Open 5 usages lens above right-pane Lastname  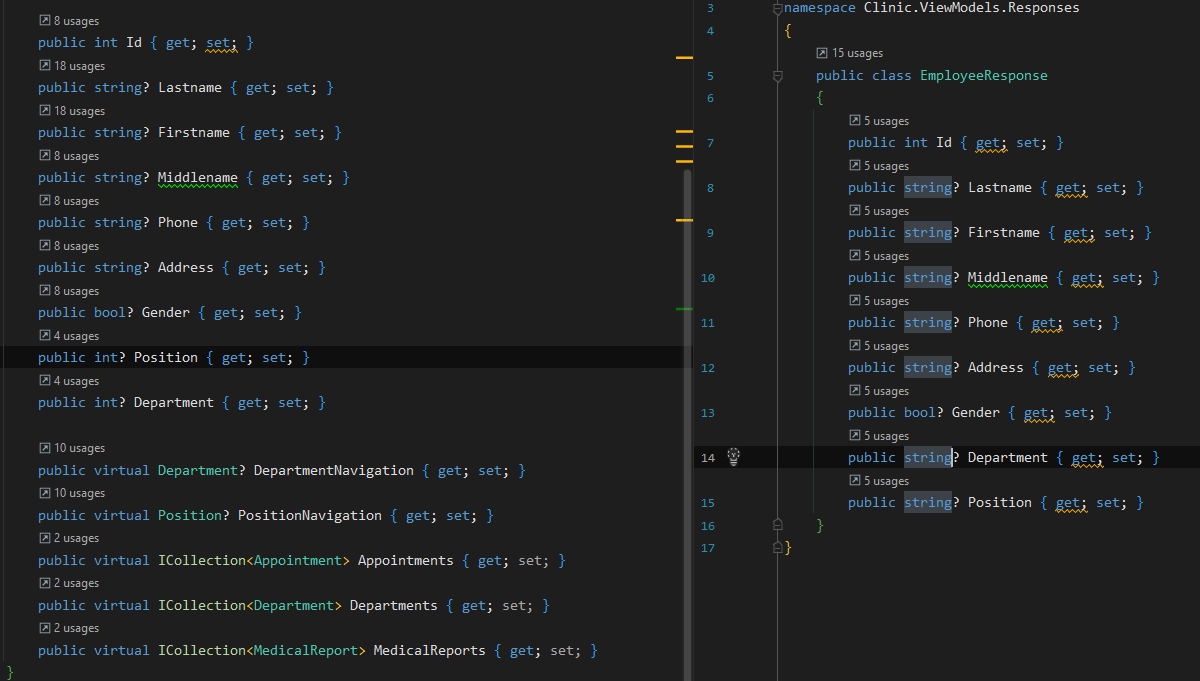[x=879, y=166]
